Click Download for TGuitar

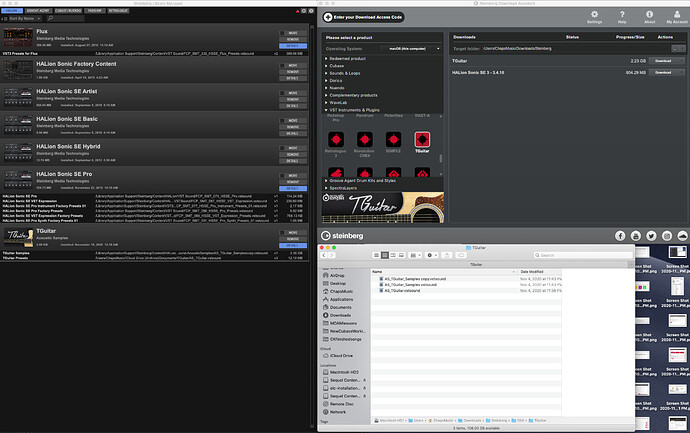click(665, 61)
